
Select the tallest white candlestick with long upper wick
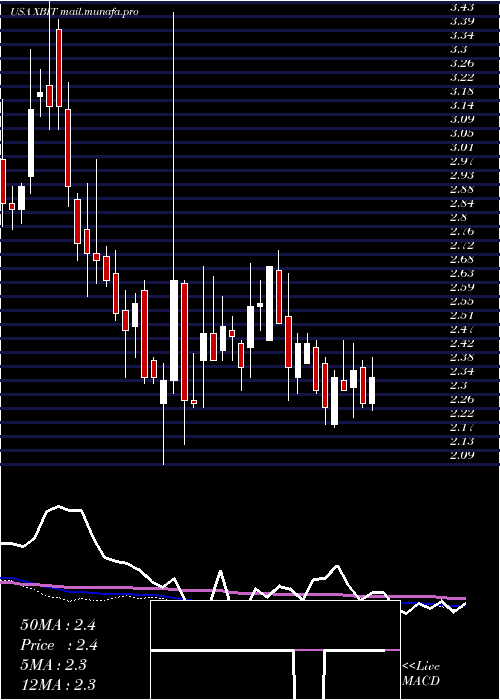pos(174,330)
